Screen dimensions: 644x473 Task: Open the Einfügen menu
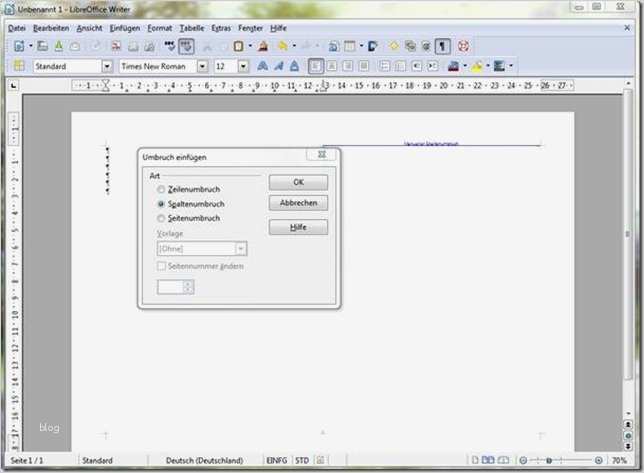[x=125, y=28]
